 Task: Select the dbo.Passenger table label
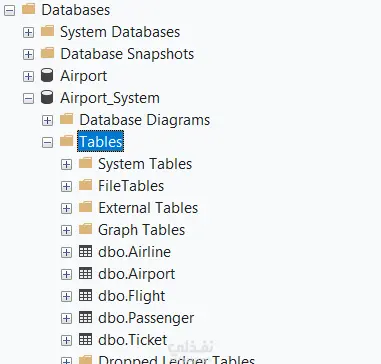pos(146,318)
